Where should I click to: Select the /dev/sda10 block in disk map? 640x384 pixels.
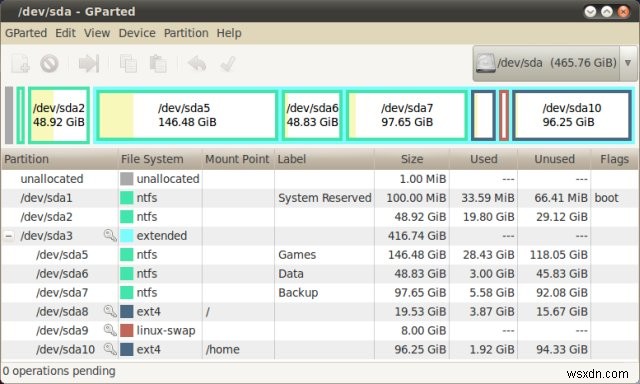pos(572,115)
